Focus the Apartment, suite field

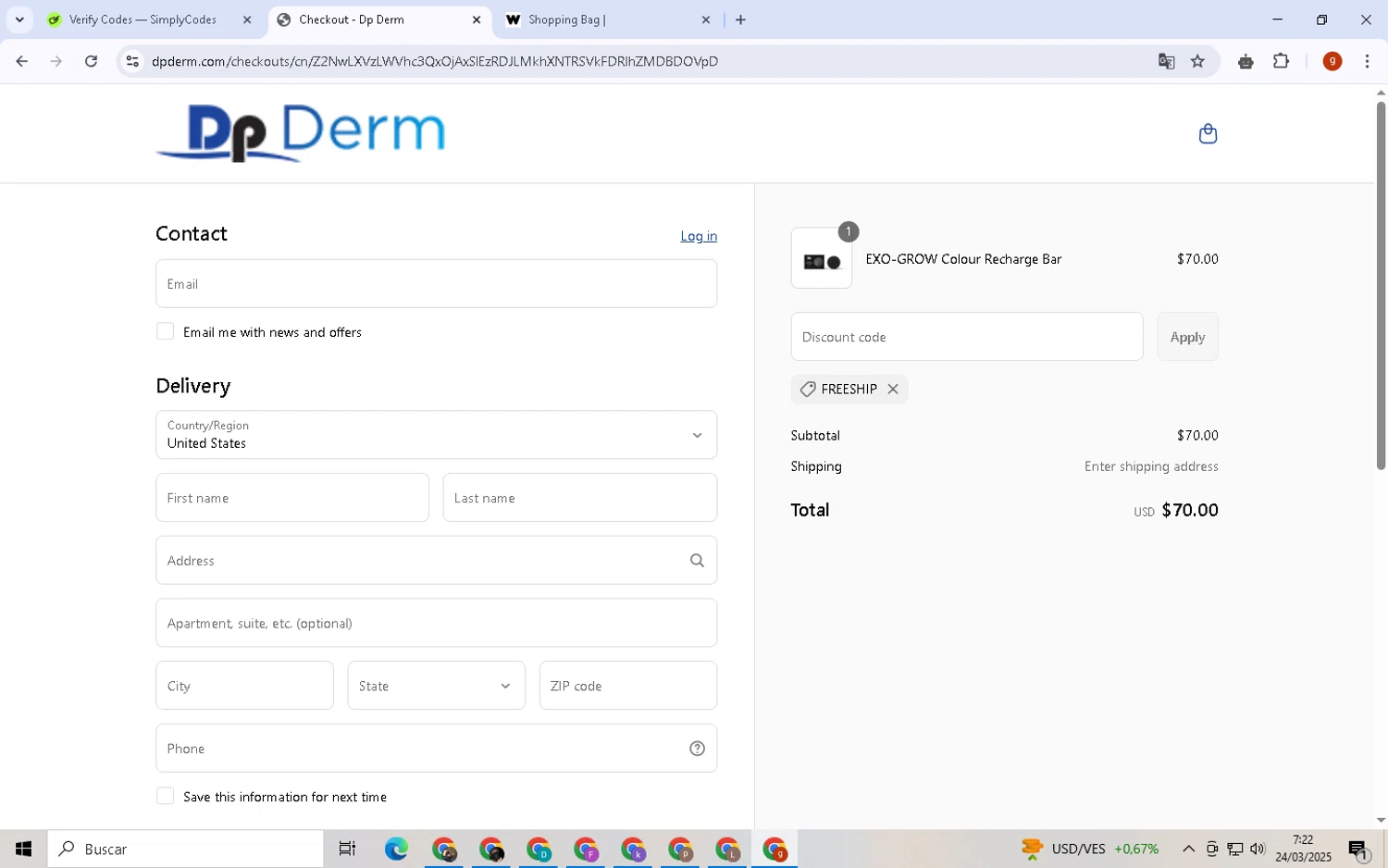436,623
